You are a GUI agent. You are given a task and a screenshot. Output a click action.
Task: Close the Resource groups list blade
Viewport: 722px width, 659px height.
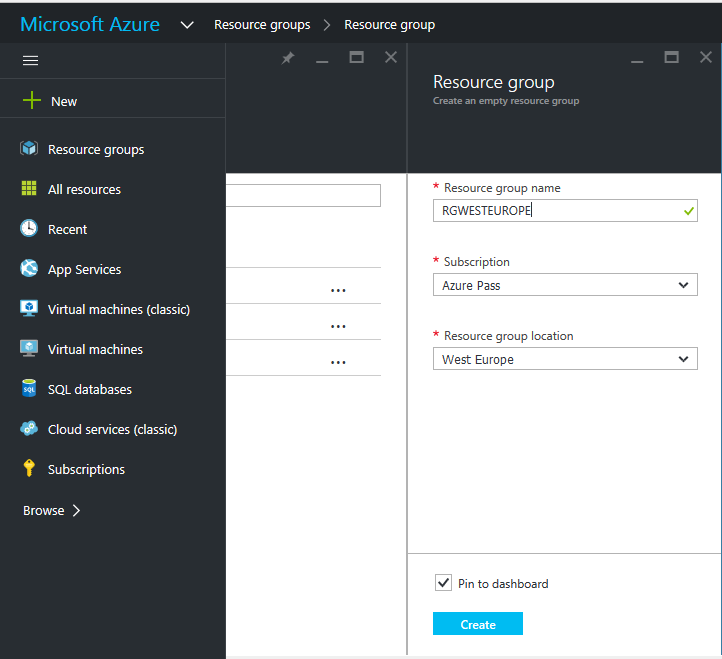click(x=391, y=57)
